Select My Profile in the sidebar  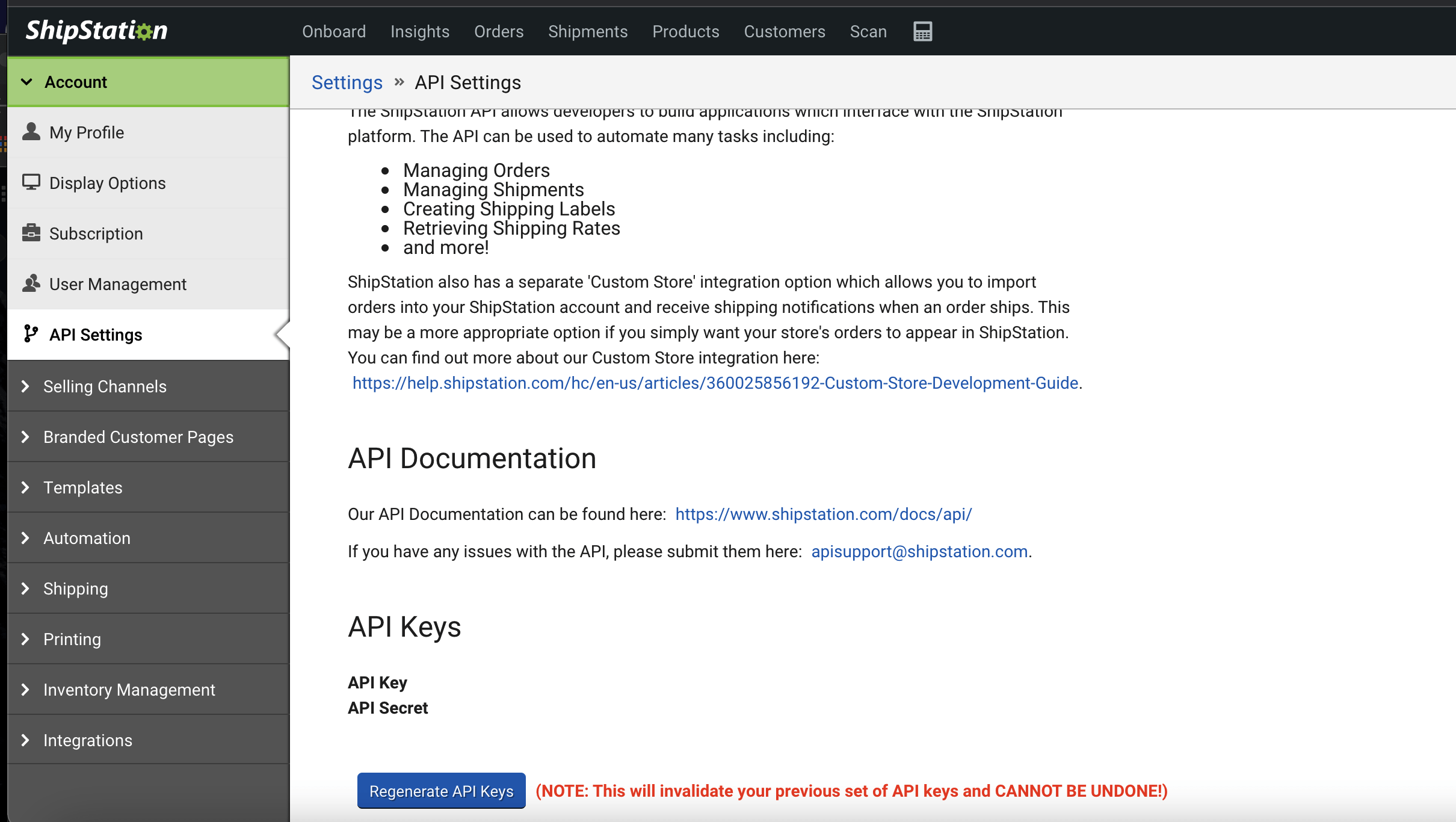coord(148,132)
